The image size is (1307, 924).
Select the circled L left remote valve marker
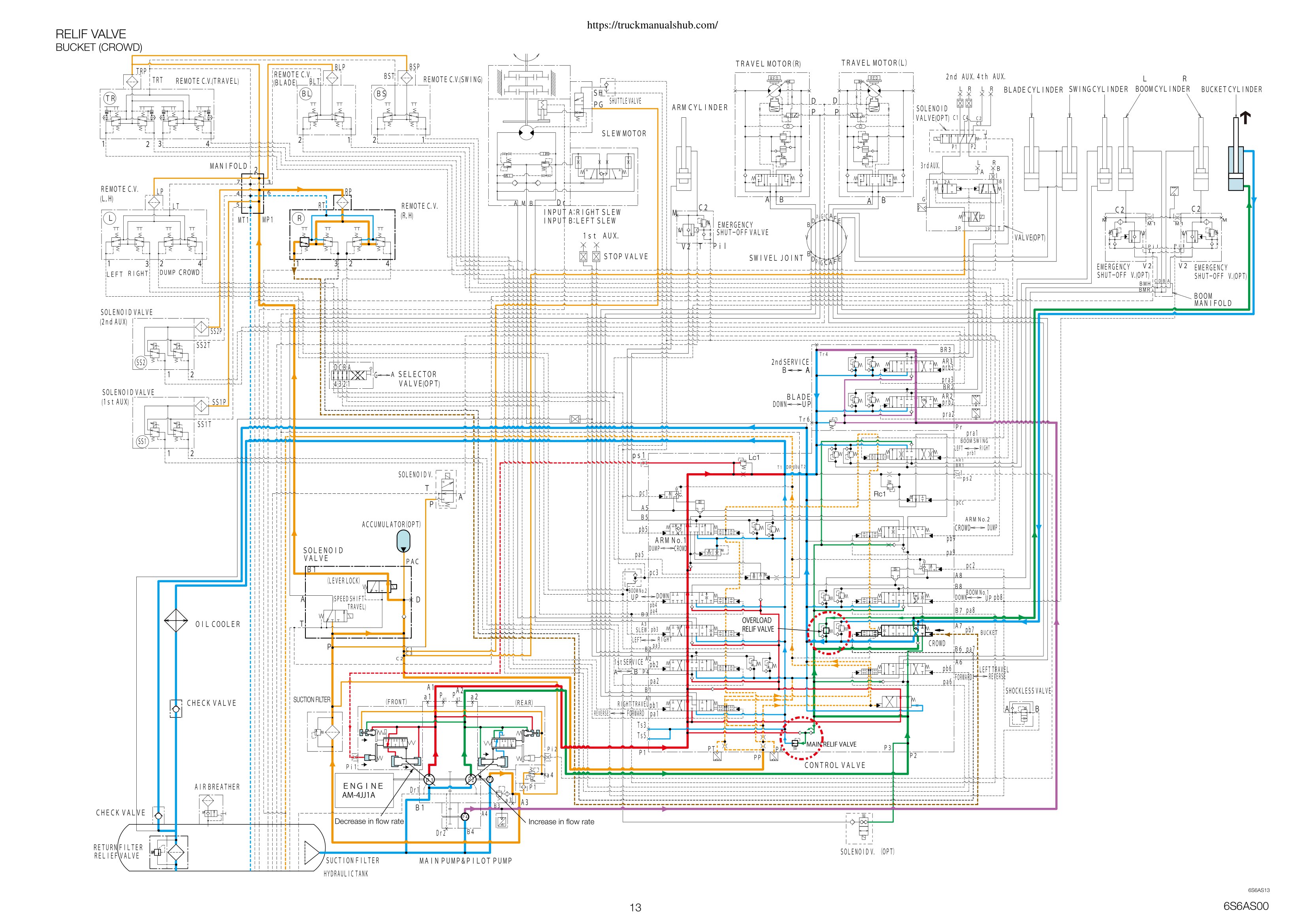tap(110, 218)
